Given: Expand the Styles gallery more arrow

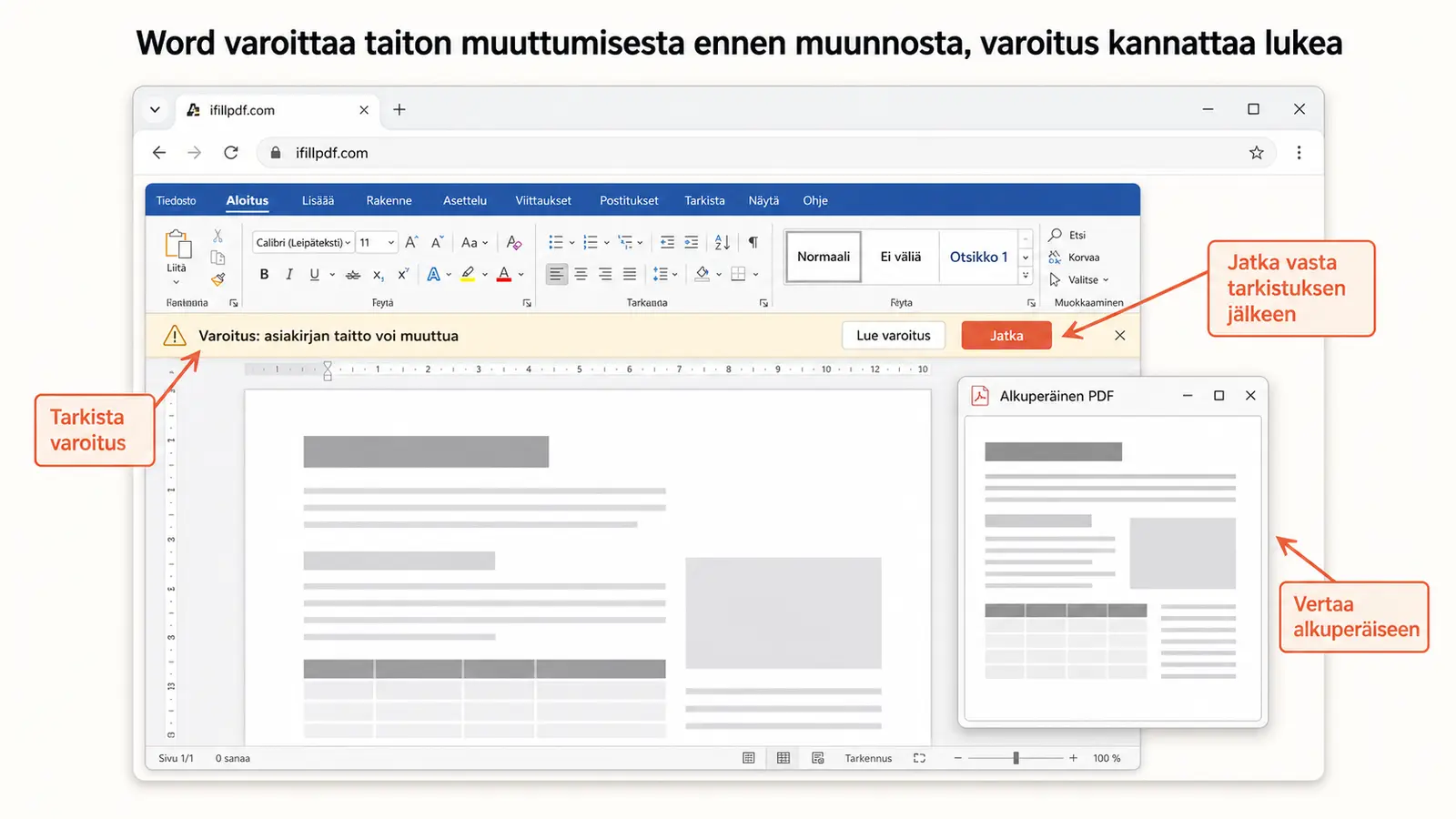Looking at the screenshot, I should pyautogui.click(x=1026, y=276).
